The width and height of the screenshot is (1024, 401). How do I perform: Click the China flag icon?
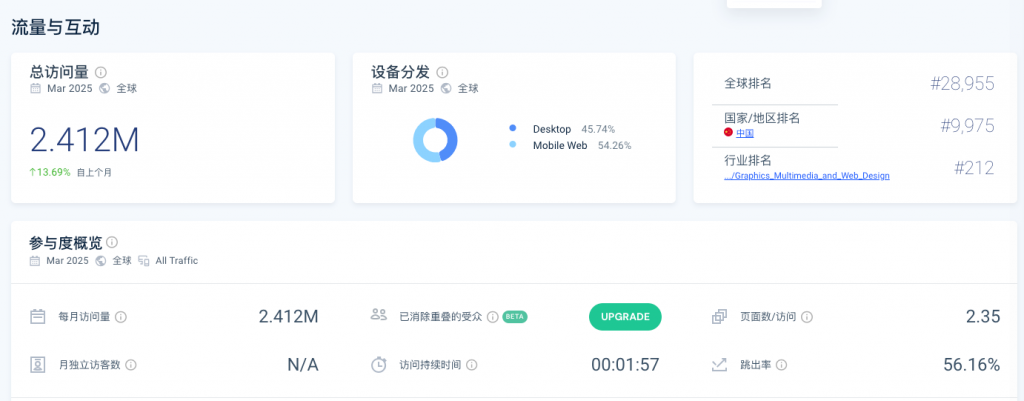click(728, 133)
